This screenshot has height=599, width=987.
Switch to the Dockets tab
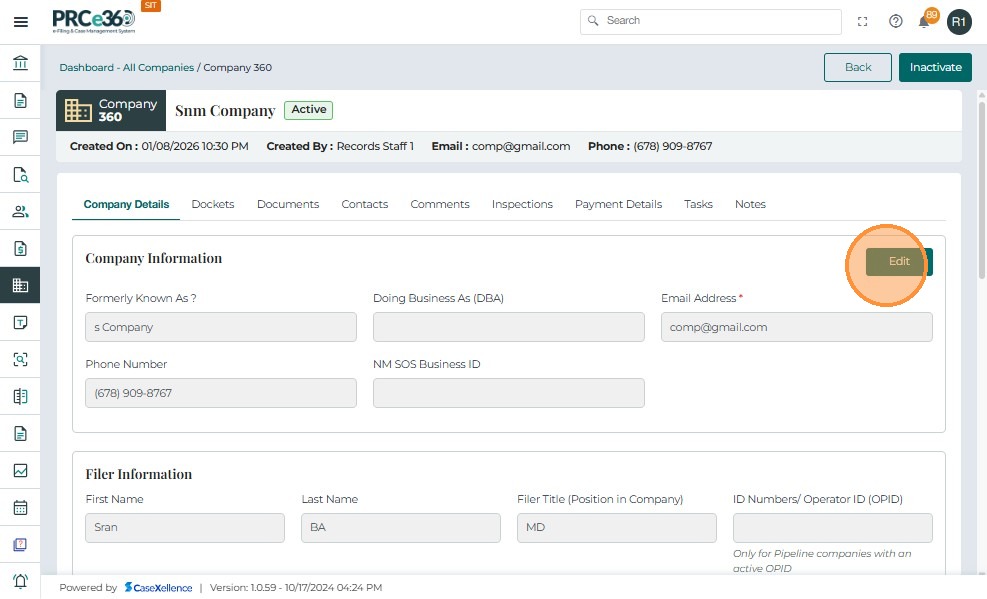[x=213, y=204]
